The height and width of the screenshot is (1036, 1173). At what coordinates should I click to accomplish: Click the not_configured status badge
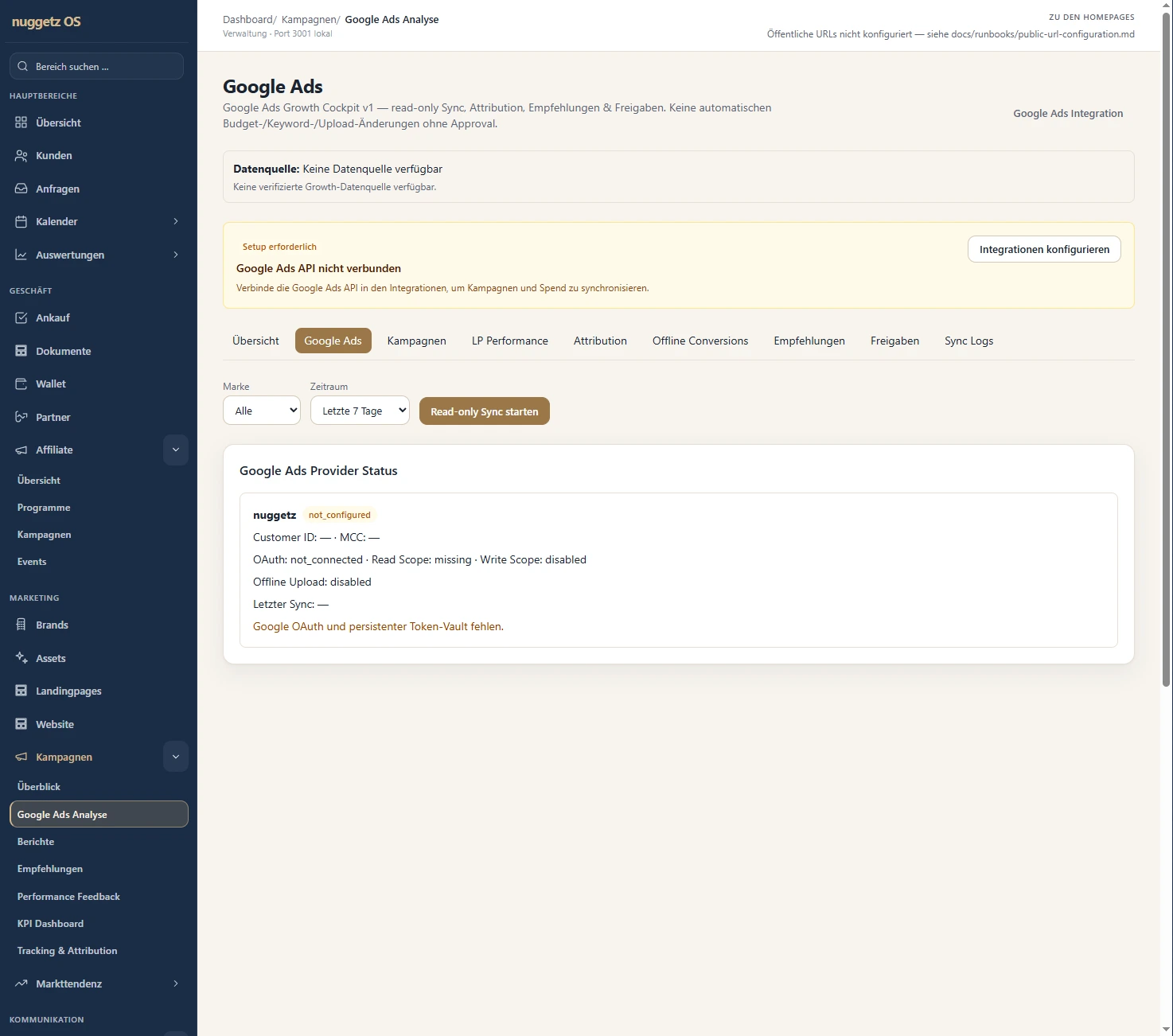[x=340, y=515]
